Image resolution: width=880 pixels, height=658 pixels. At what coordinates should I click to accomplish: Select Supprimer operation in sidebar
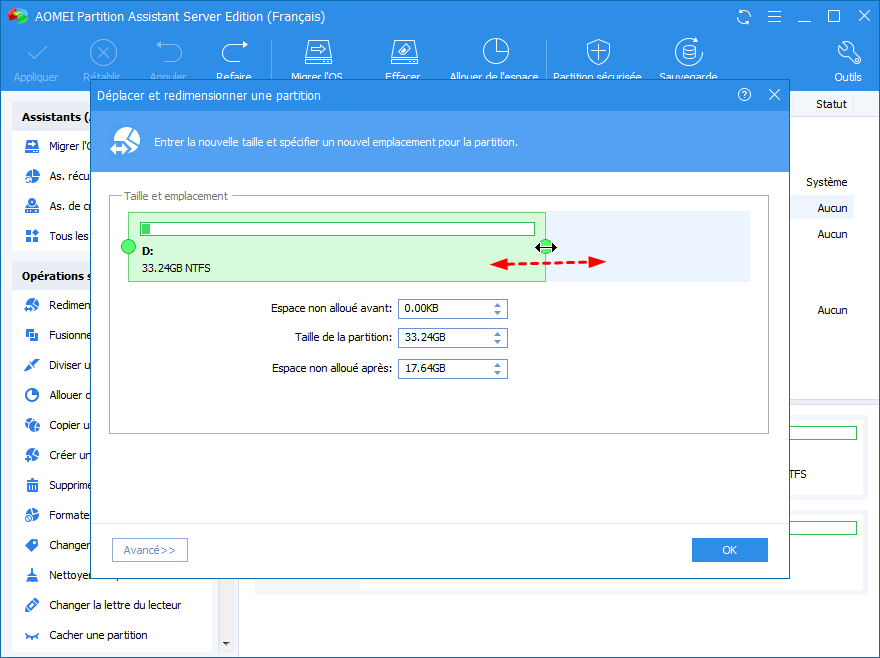coord(56,485)
